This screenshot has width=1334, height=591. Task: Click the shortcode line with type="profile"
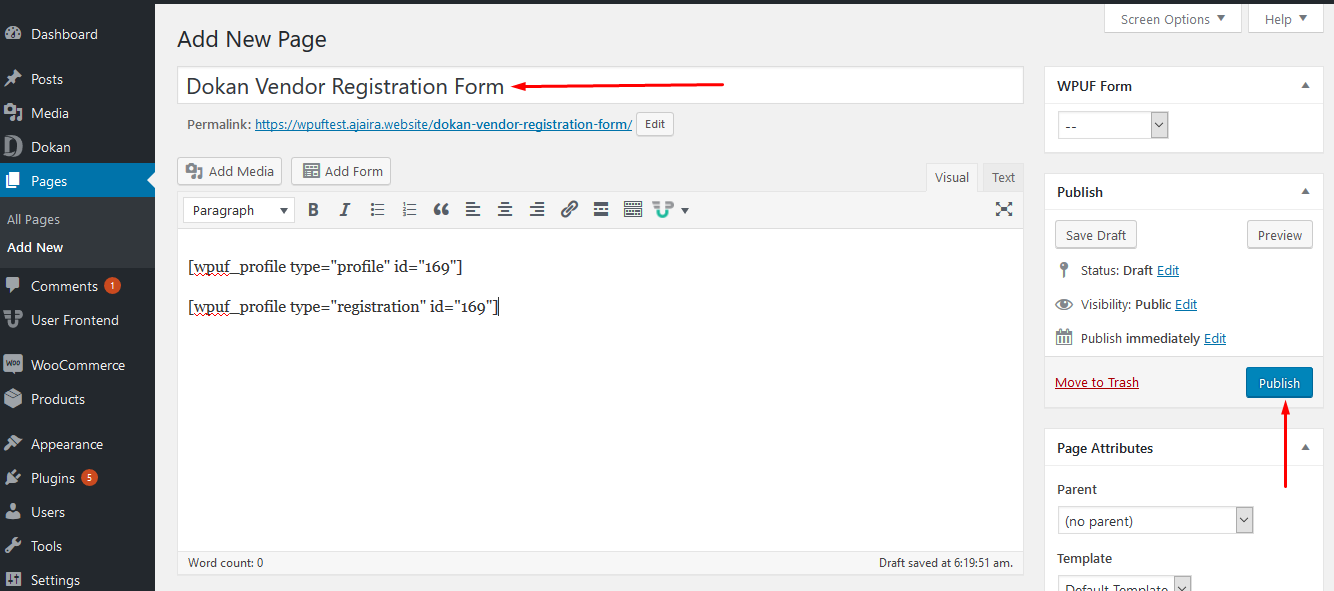[325, 267]
